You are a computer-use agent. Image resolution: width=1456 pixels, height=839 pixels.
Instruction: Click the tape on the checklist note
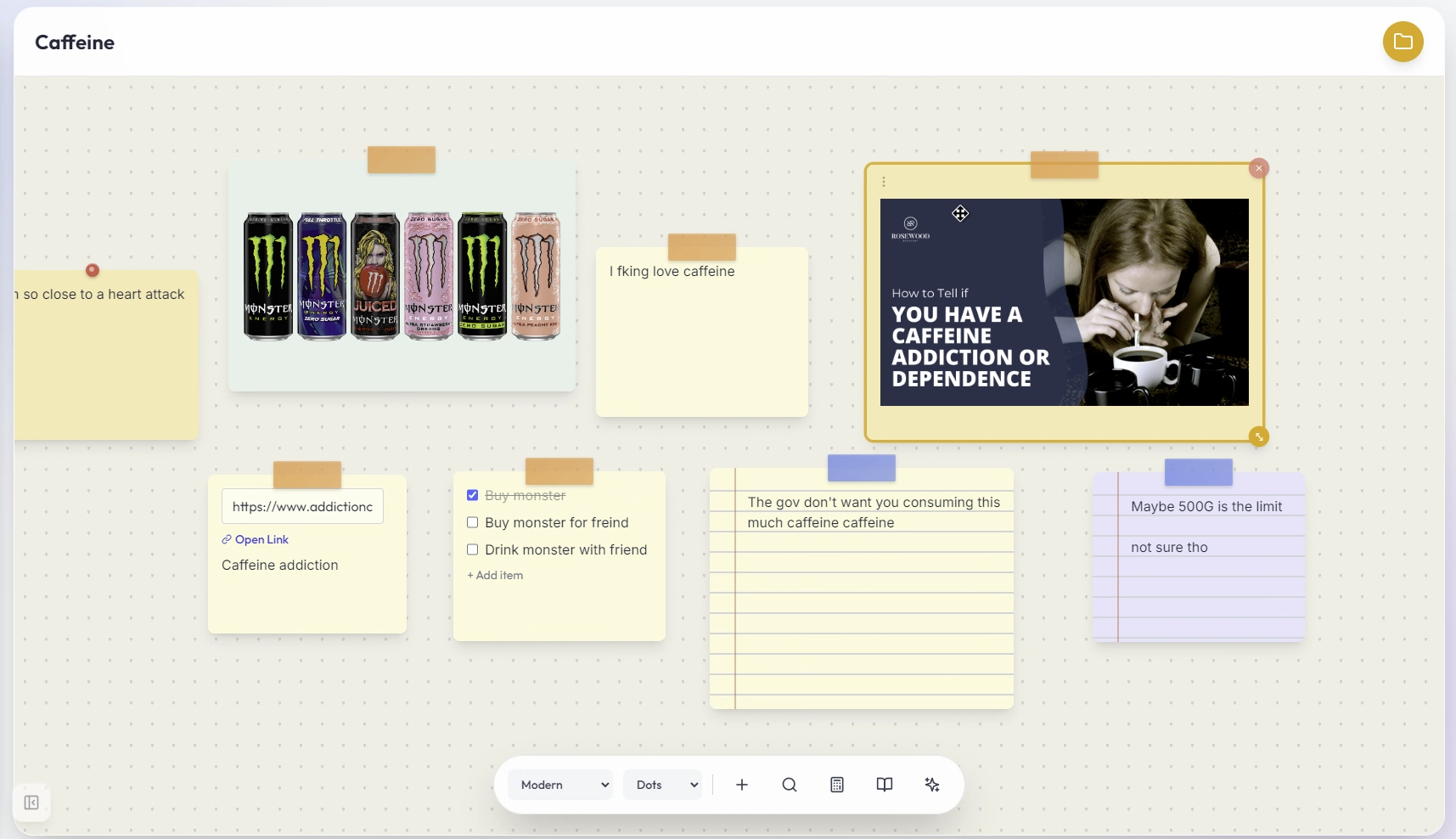coord(559,471)
